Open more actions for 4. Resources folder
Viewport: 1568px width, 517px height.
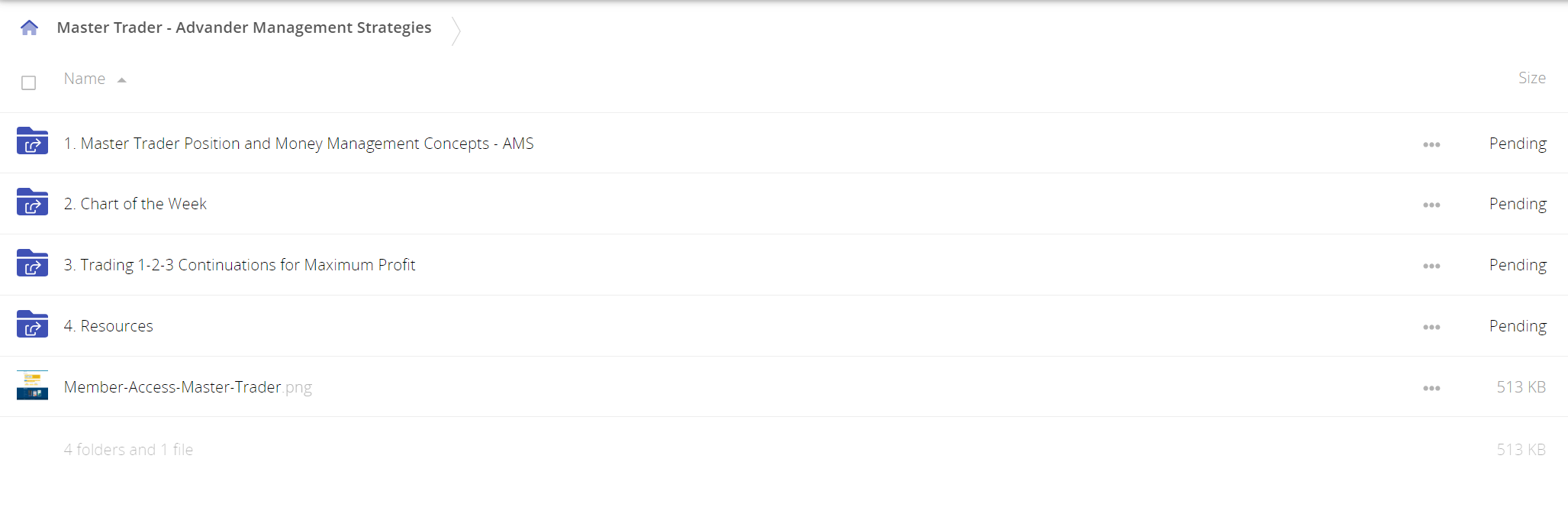coord(1431,327)
